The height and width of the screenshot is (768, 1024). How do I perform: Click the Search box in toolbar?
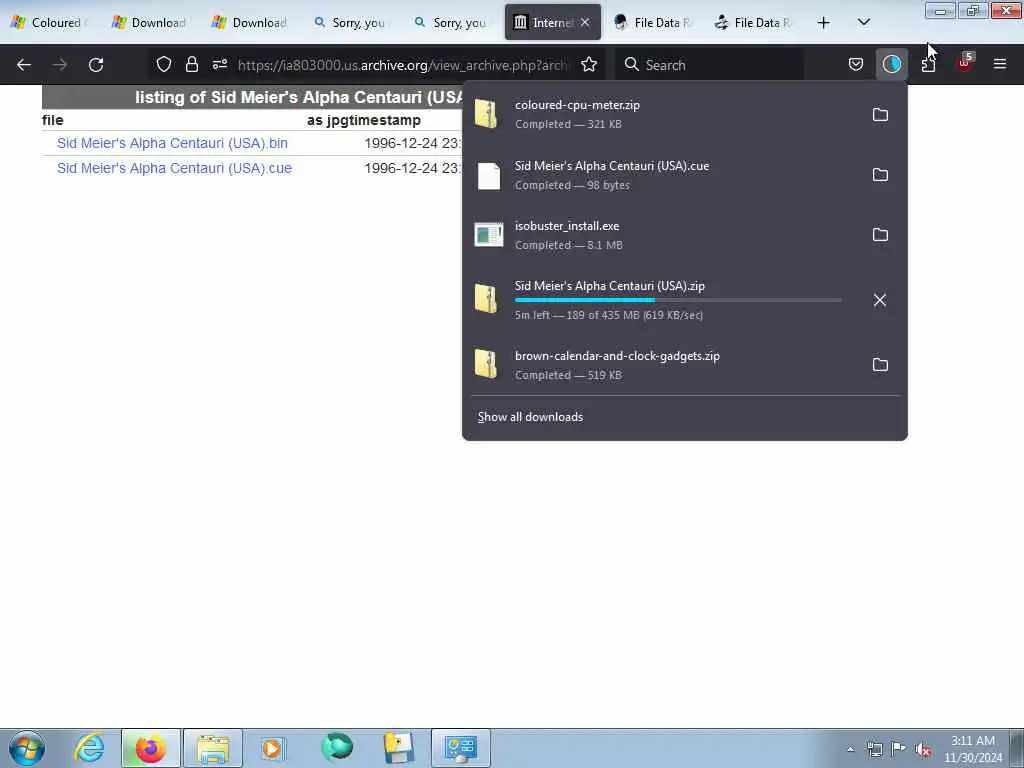coord(709,65)
